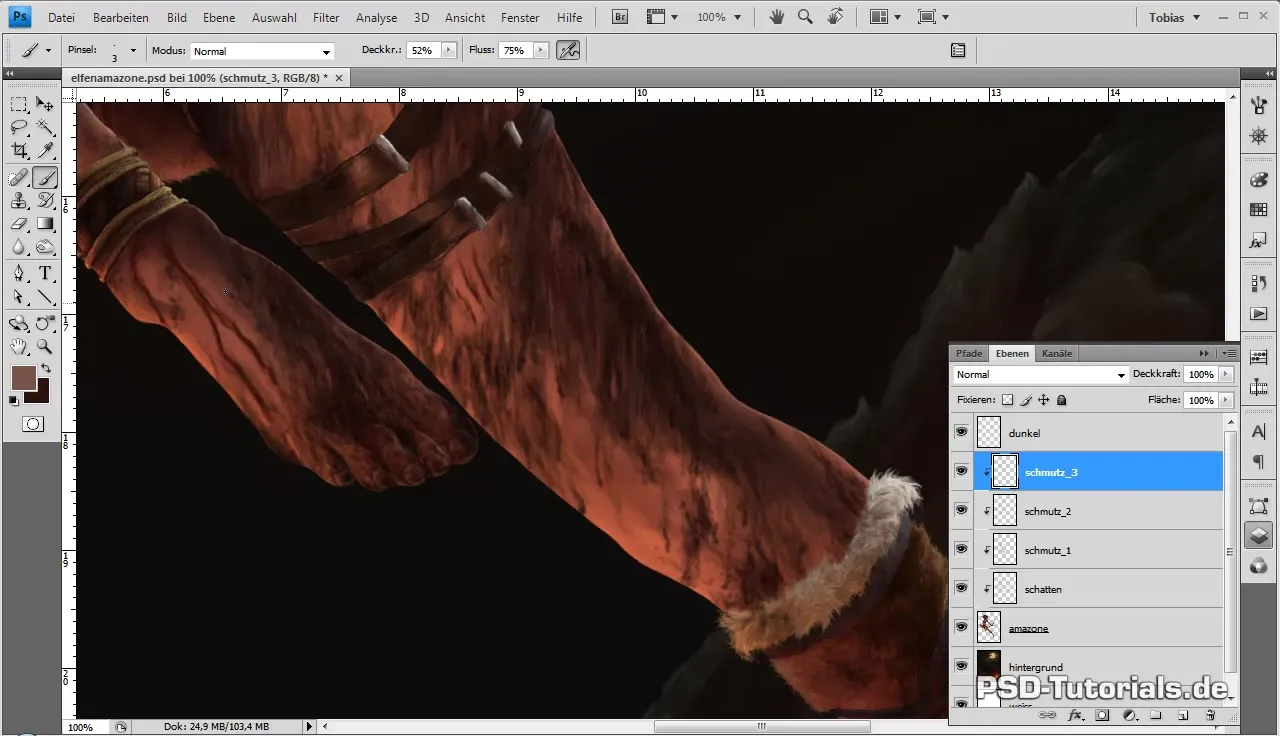Screen dimensions: 1280x736
Task: Select the Move tool
Action: tap(45, 105)
